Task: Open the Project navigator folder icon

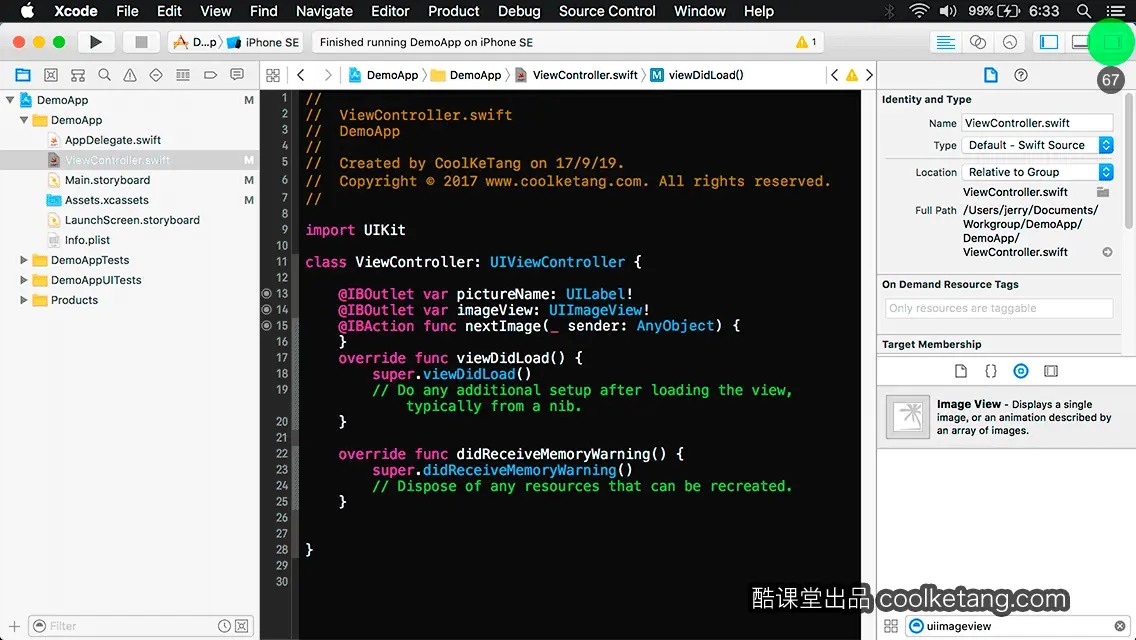Action: (x=23, y=75)
